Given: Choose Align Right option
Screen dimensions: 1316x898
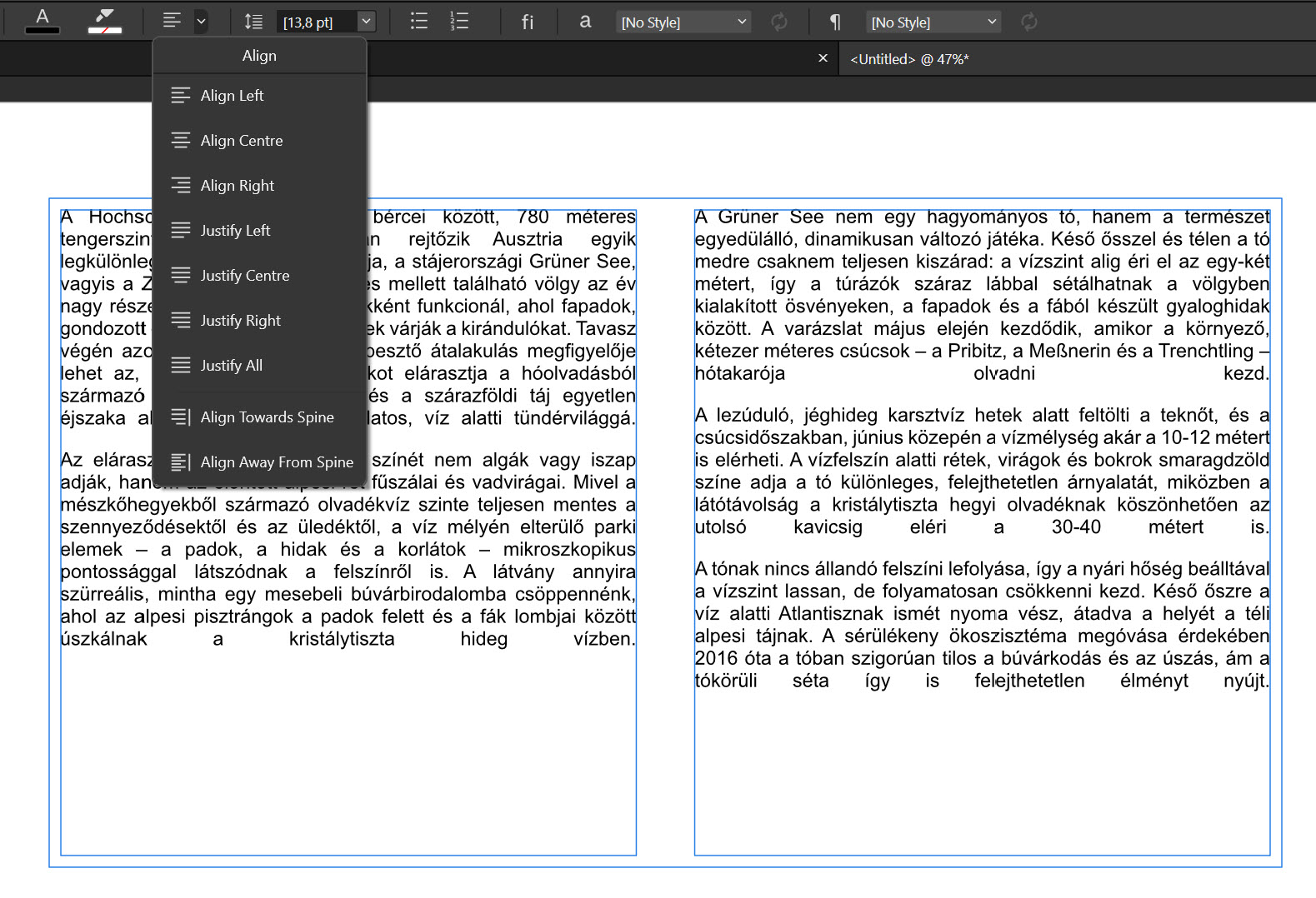Looking at the screenshot, I should coord(259,186).
